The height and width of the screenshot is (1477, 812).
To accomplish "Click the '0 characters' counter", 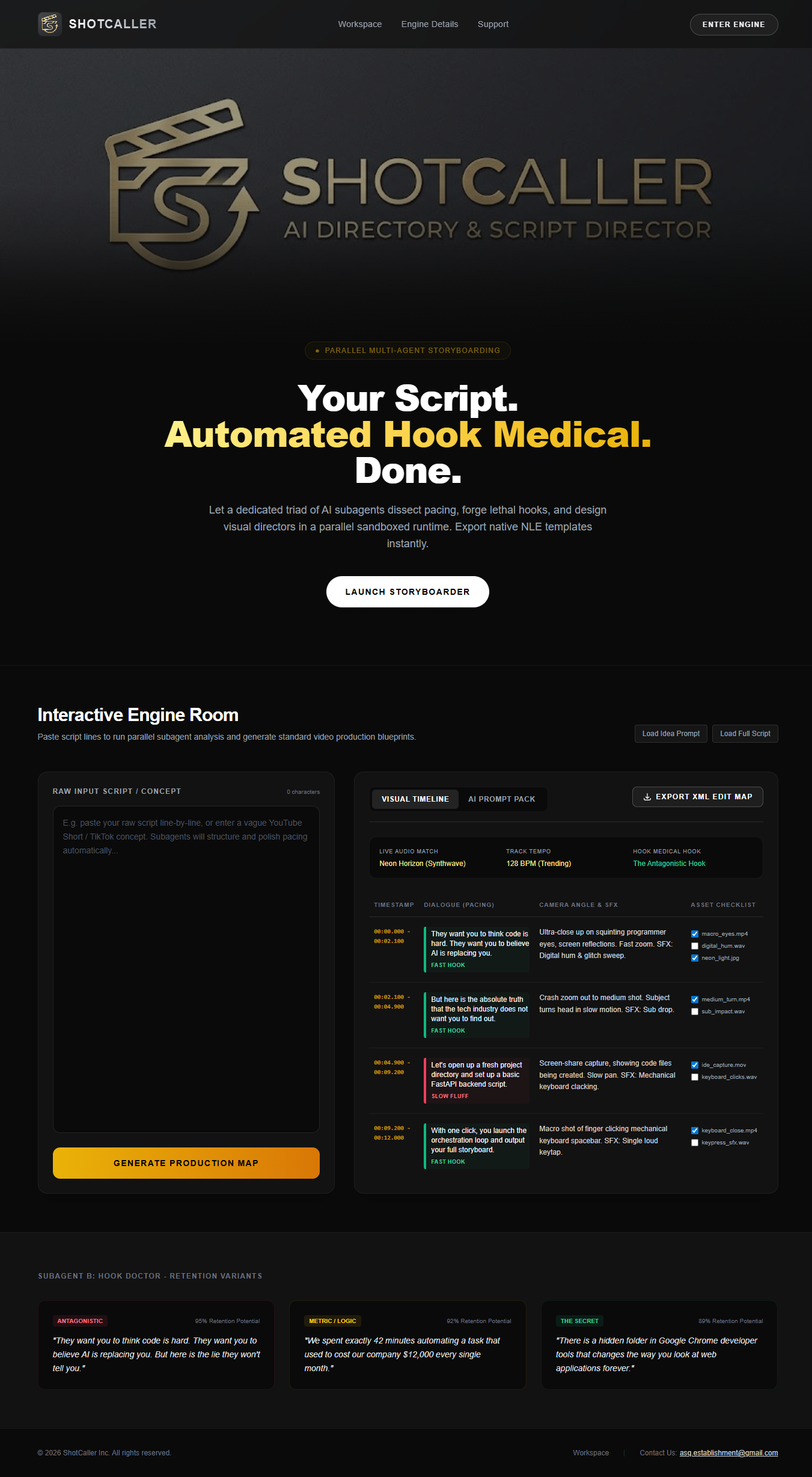I will click(x=304, y=792).
